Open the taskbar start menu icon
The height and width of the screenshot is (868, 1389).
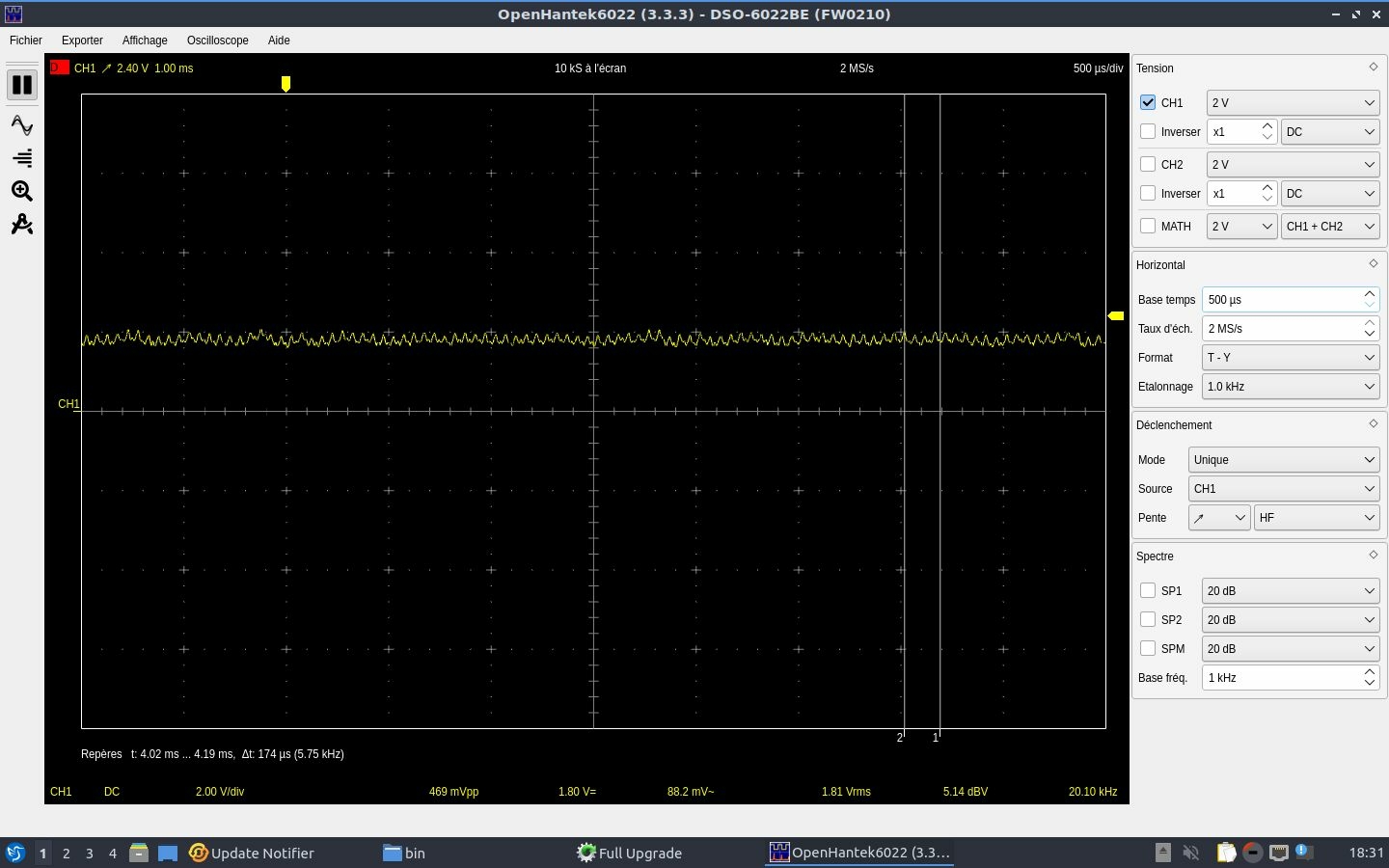click(x=15, y=853)
